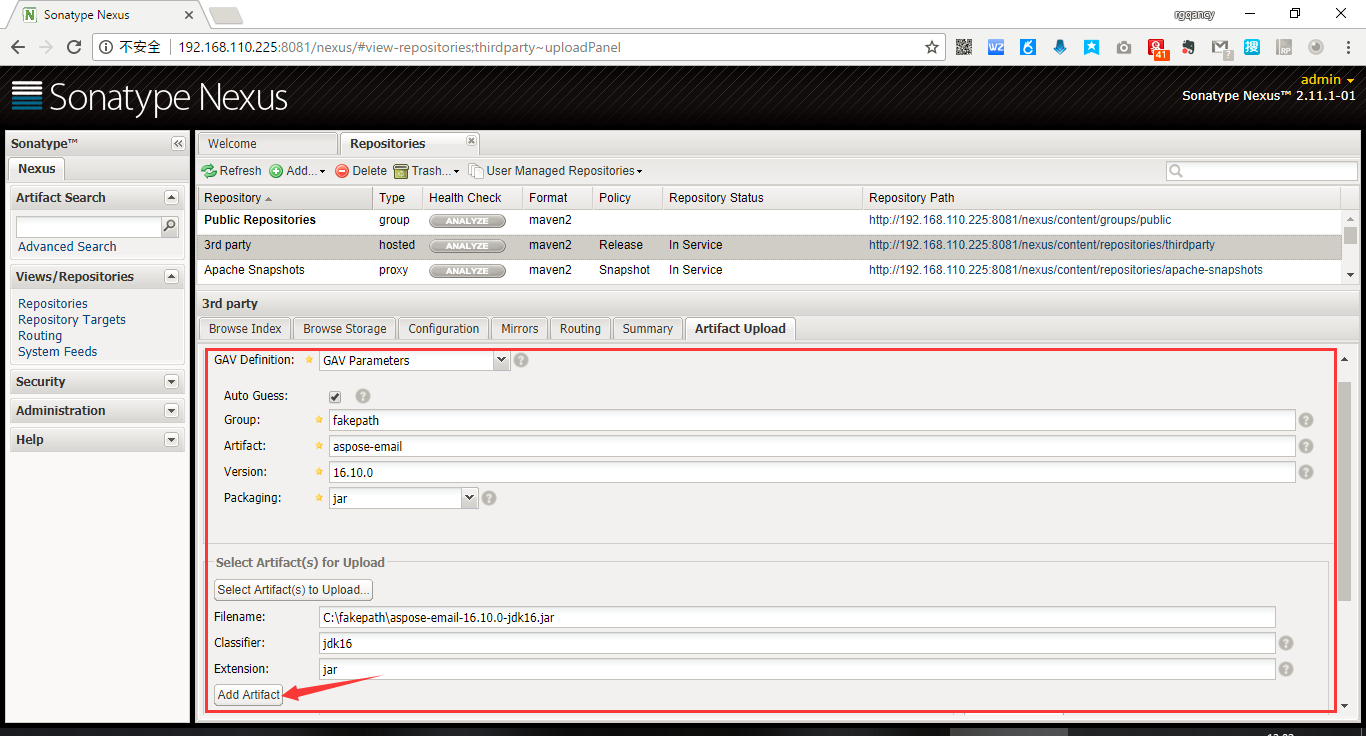The height and width of the screenshot is (736, 1366).
Task: Open the QR code browser extension
Action: [964, 47]
